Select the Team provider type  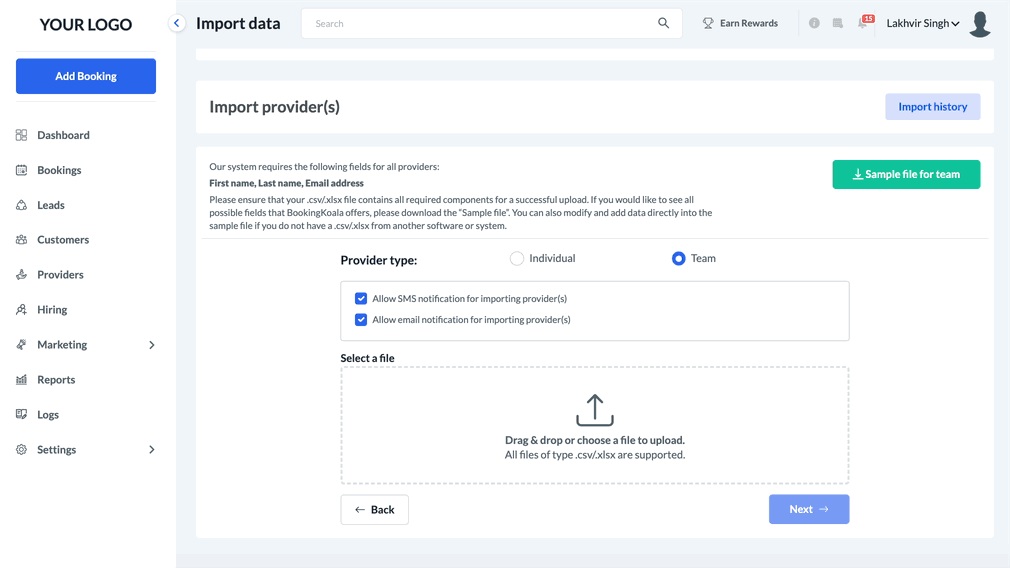(678, 259)
